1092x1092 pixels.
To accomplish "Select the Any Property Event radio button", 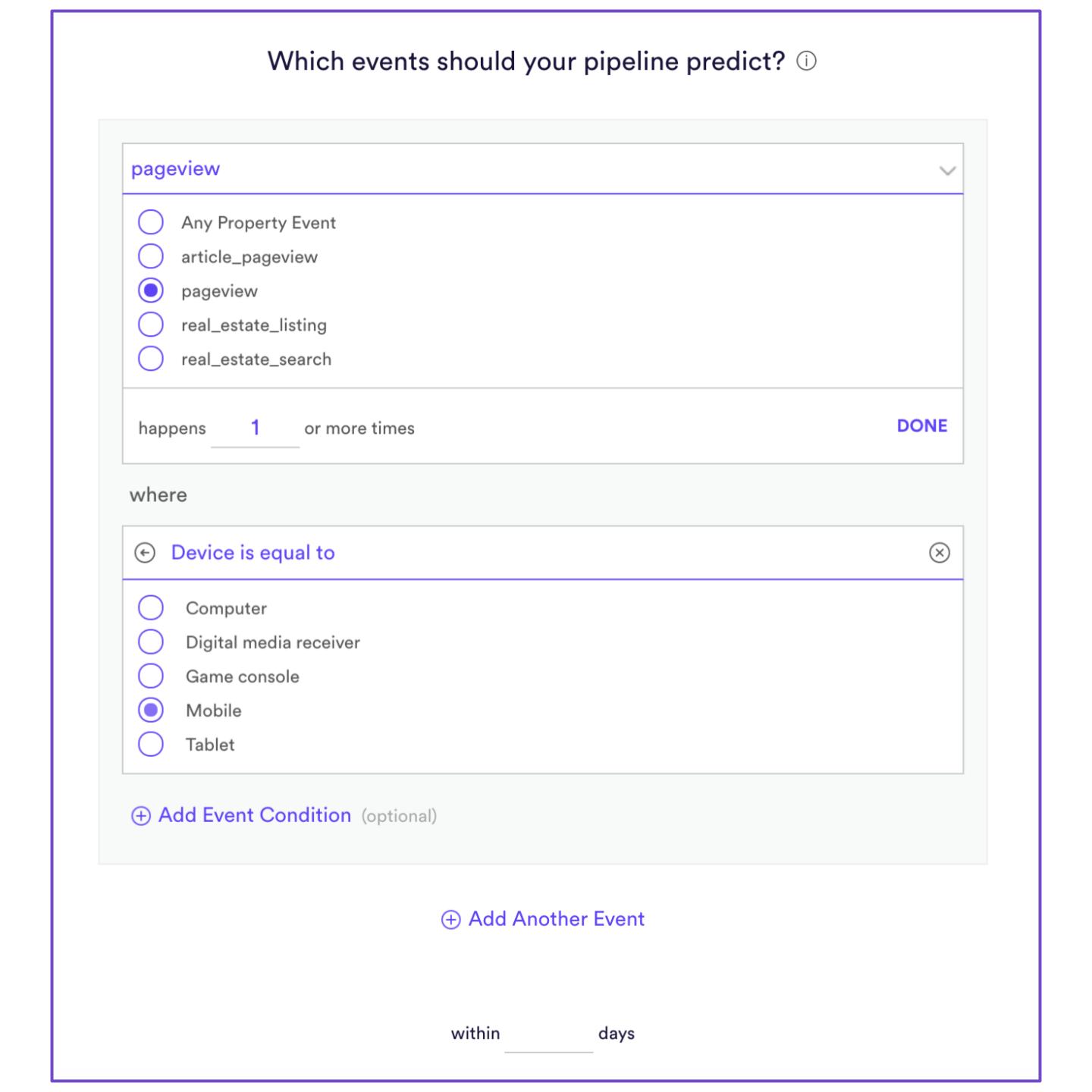I will point(151,222).
